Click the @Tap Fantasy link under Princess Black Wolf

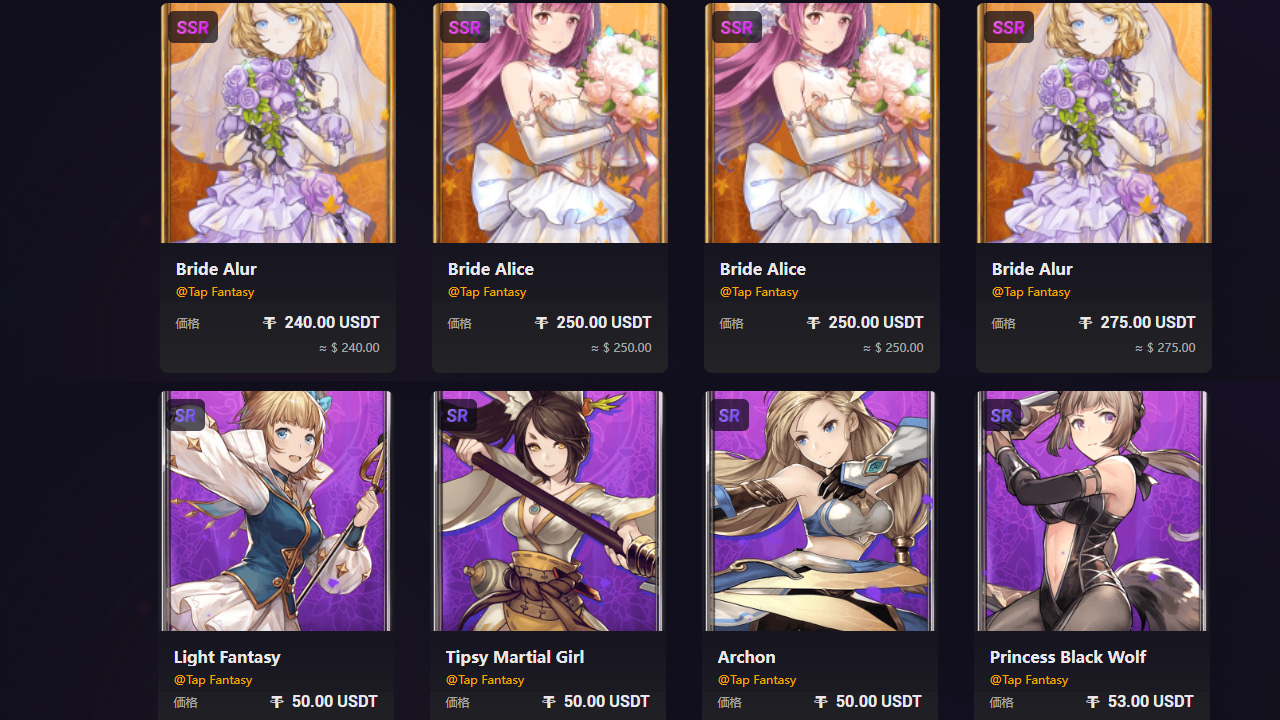(1028, 679)
